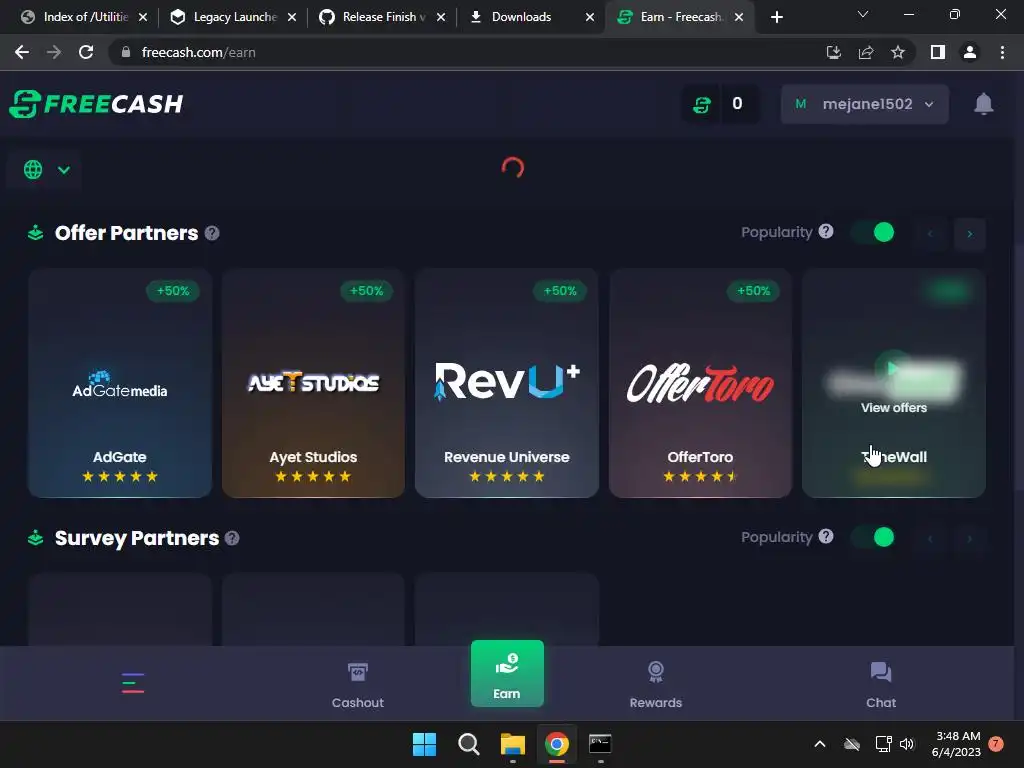Show previous Offer Partners with left arrow
Viewport: 1024px width, 768px height.
click(930, 234)
